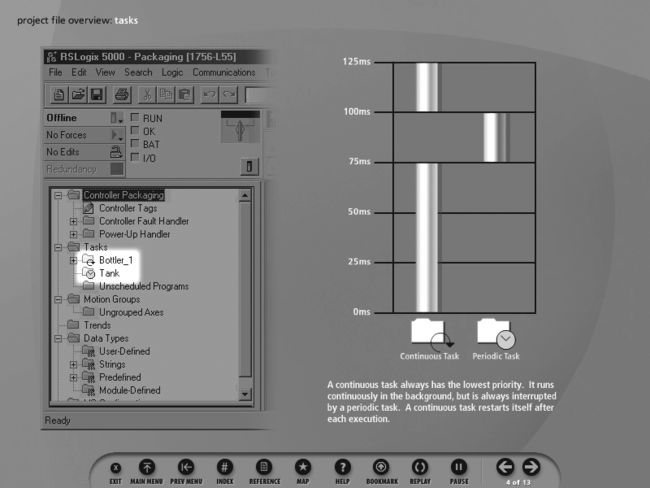
Task: Click the Print toolbar icon
Action: (122, 95)
